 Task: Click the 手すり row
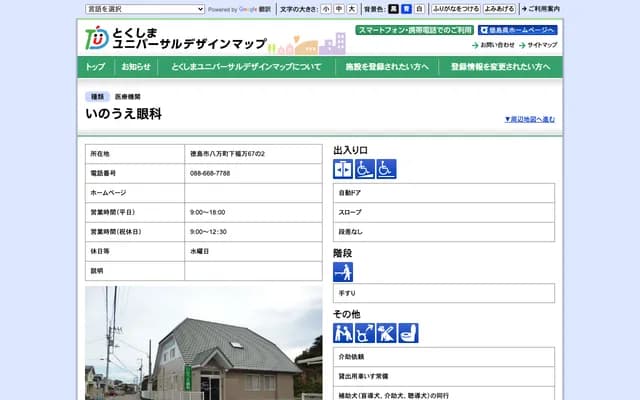point(444,293)
